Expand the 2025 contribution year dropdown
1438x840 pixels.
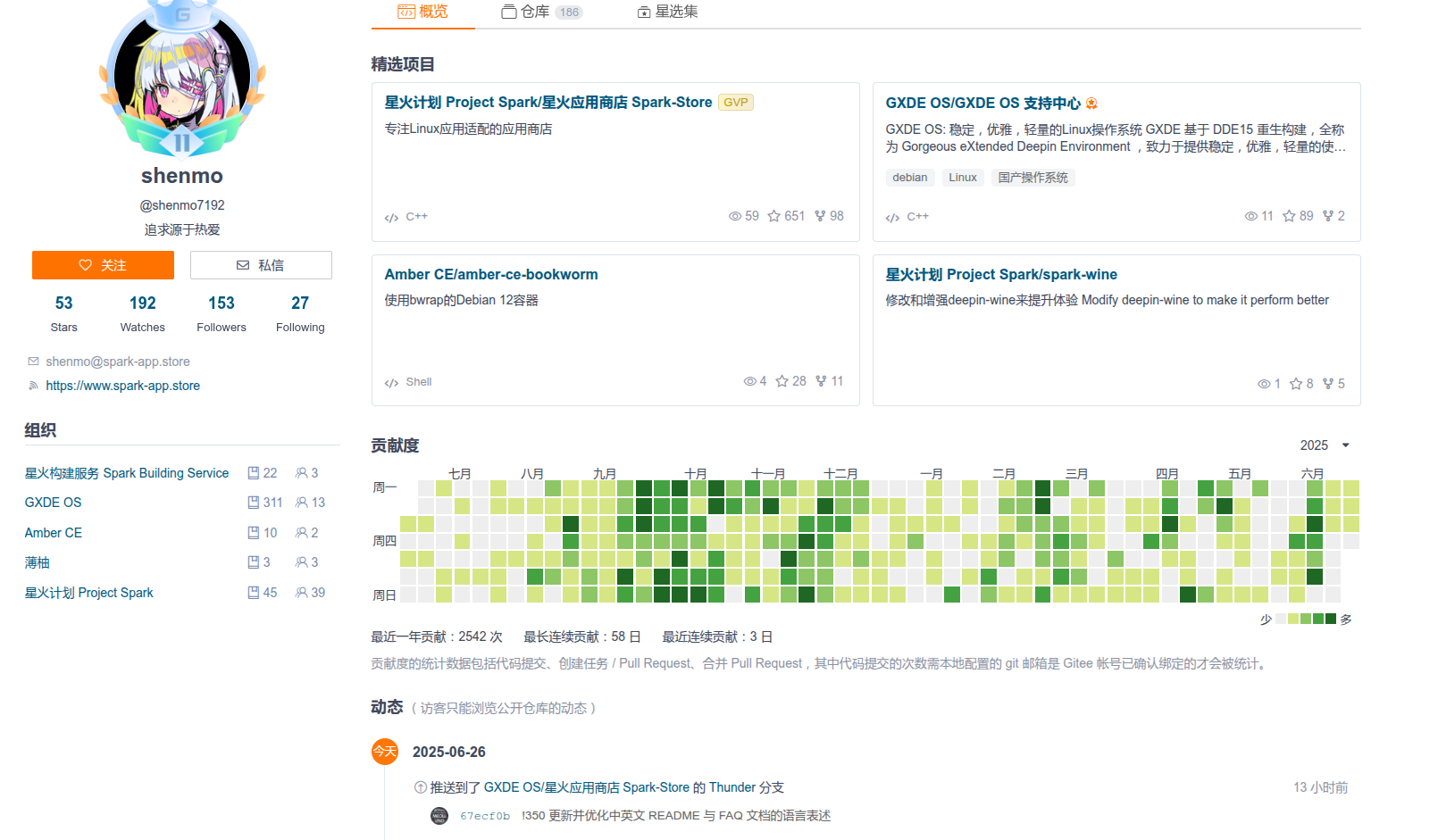(x=1325, y=445)
